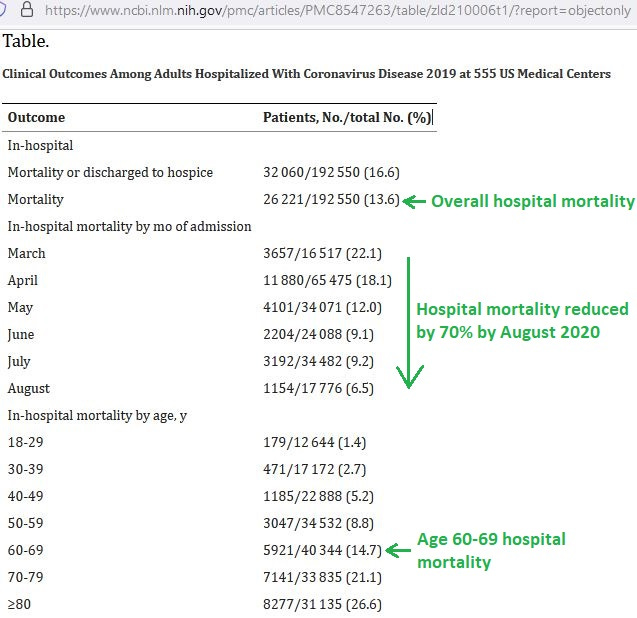The width and height of the screenshot is (637, 618).
Task: Click the 'June' row label
Action: 21,334
